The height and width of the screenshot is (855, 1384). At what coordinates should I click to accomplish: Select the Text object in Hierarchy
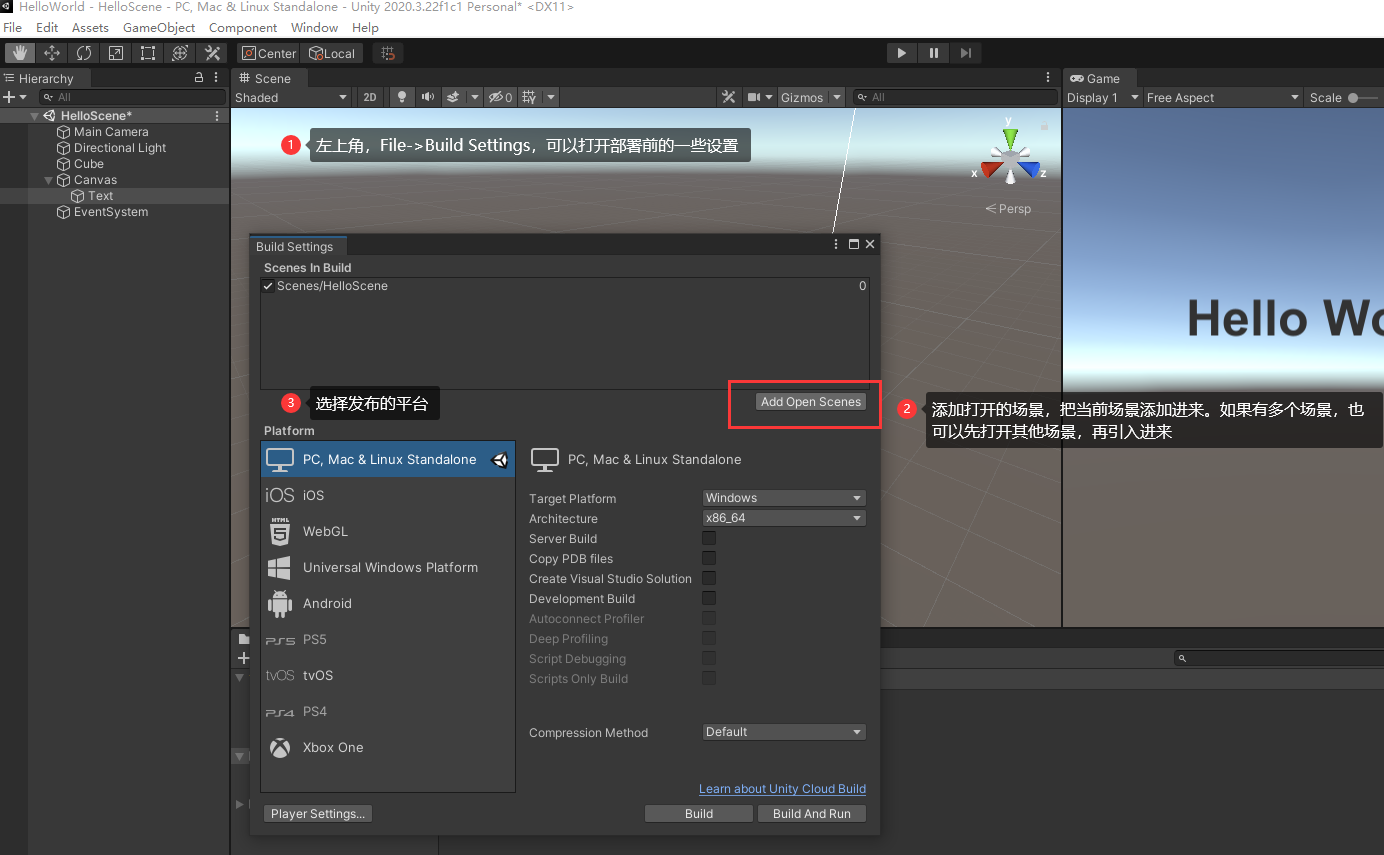click(100, 196)
